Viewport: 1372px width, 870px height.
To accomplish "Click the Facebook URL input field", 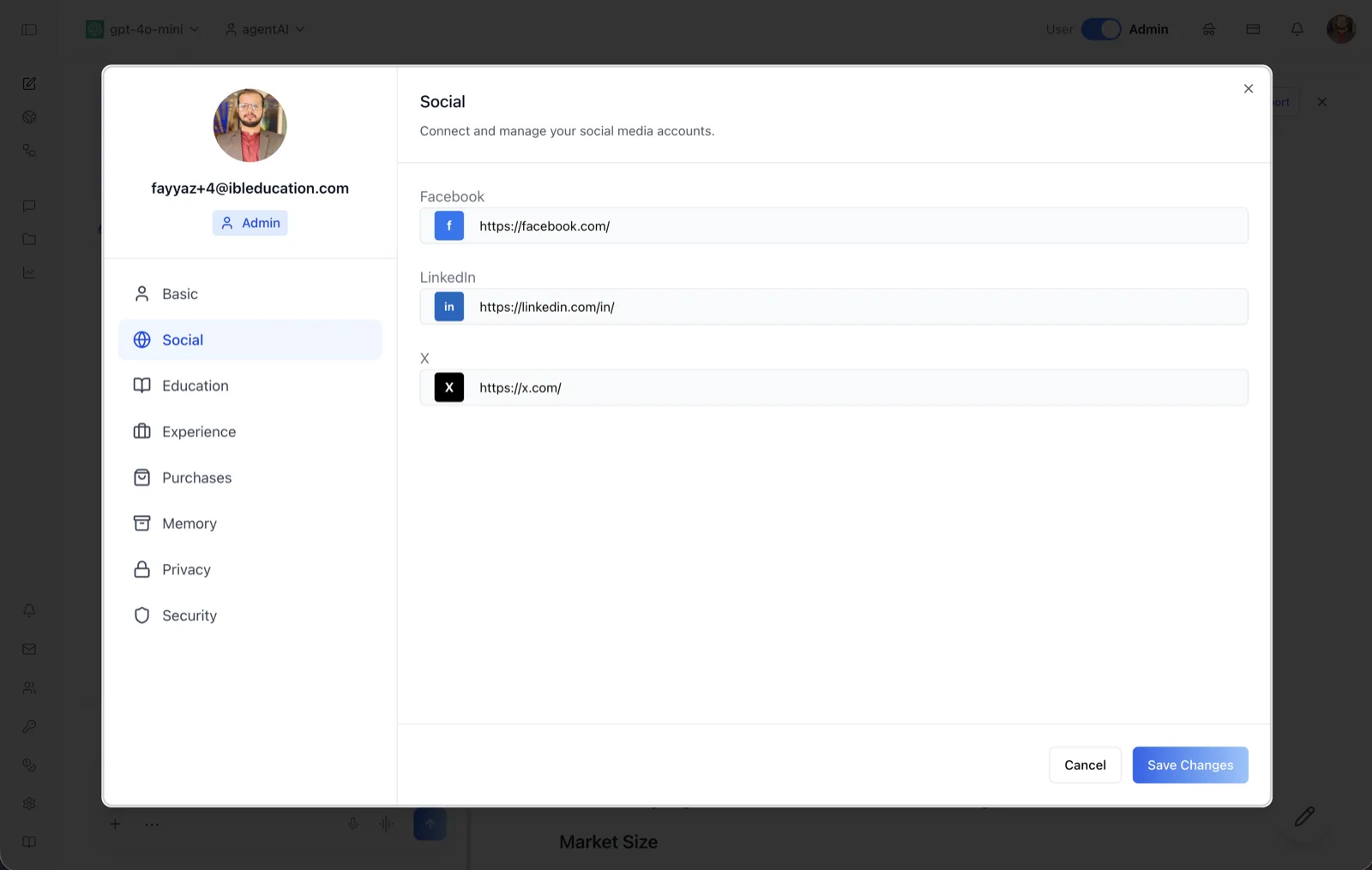I will pos(833,226).
